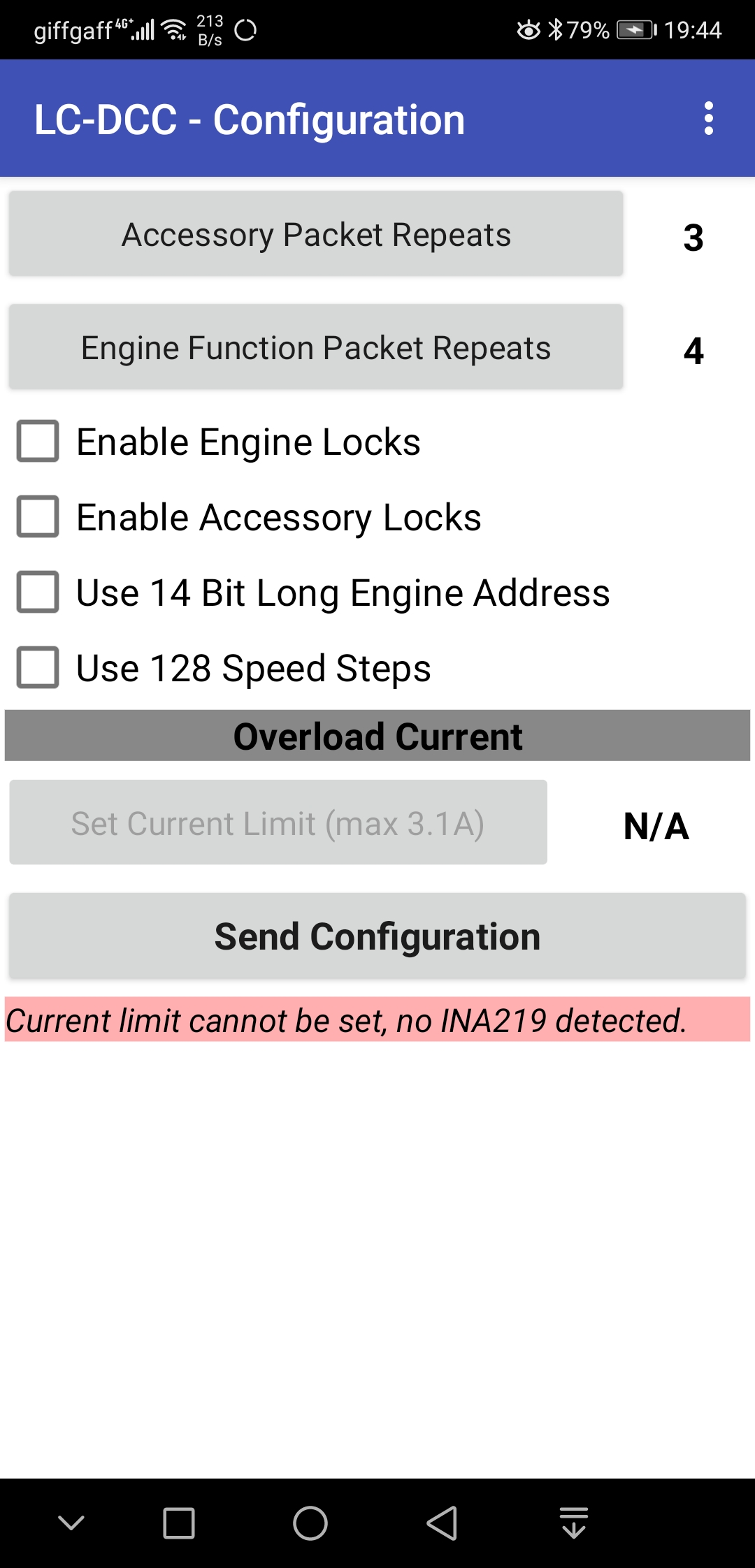Tap the battery status icon

coord(636,30)
